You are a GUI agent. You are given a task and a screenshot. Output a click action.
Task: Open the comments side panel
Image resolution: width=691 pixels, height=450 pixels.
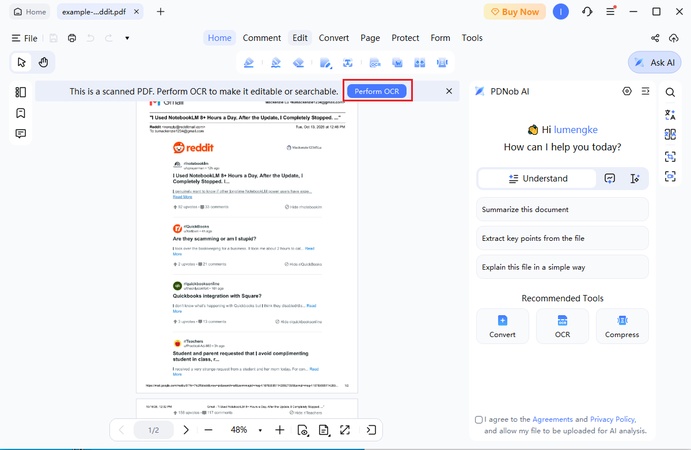click(20, 133)
